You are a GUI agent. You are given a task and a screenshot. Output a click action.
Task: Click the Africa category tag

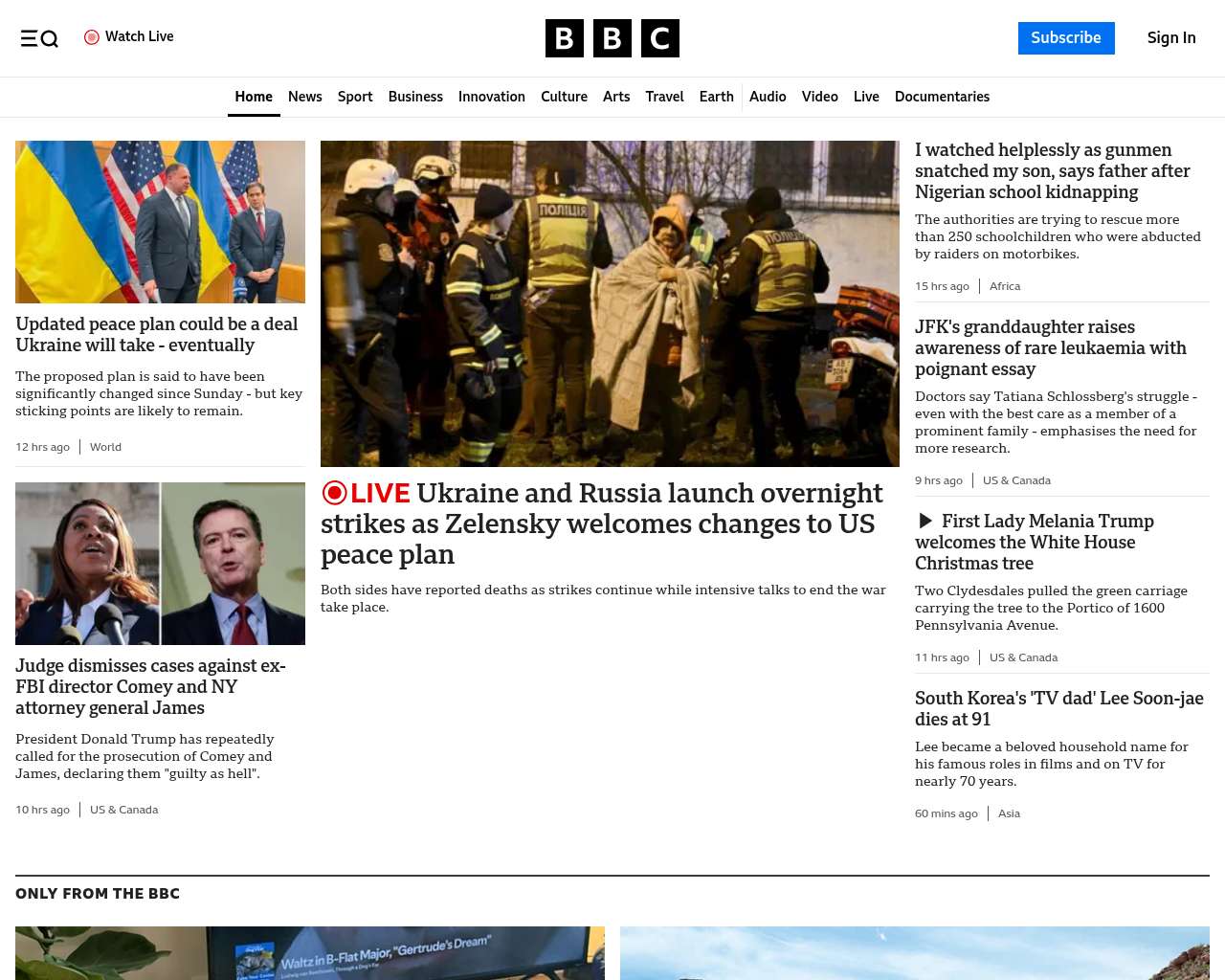(x=1004, y=286)
